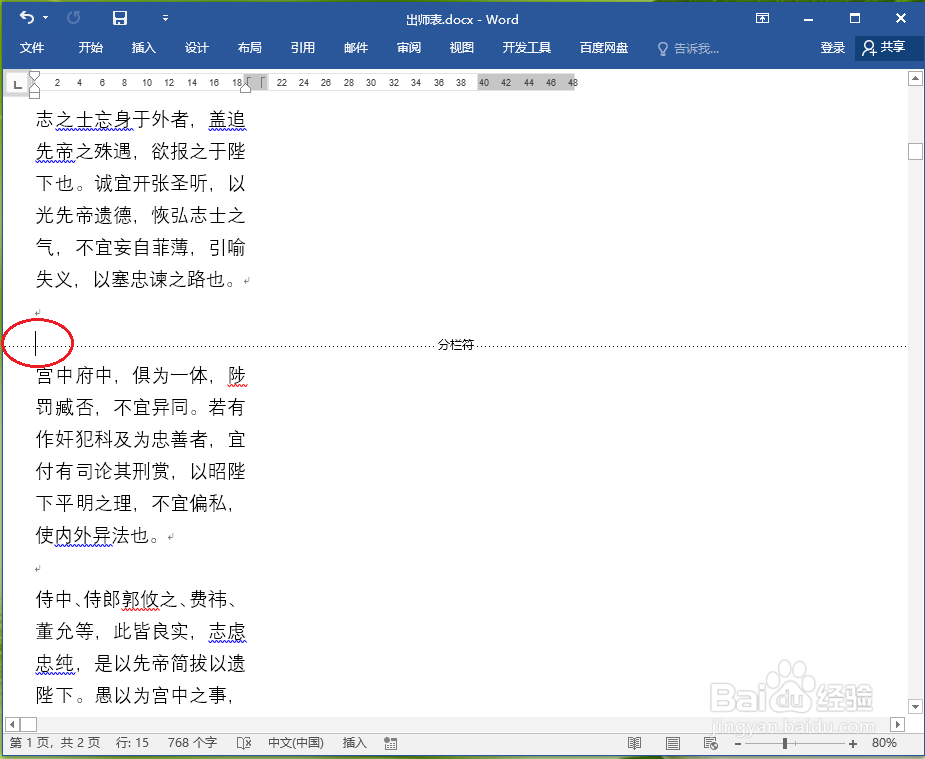Start macro recording from status bar icon
Image resolution: width=925 pixels, height=759 pixels.
[x=390, y=743]
